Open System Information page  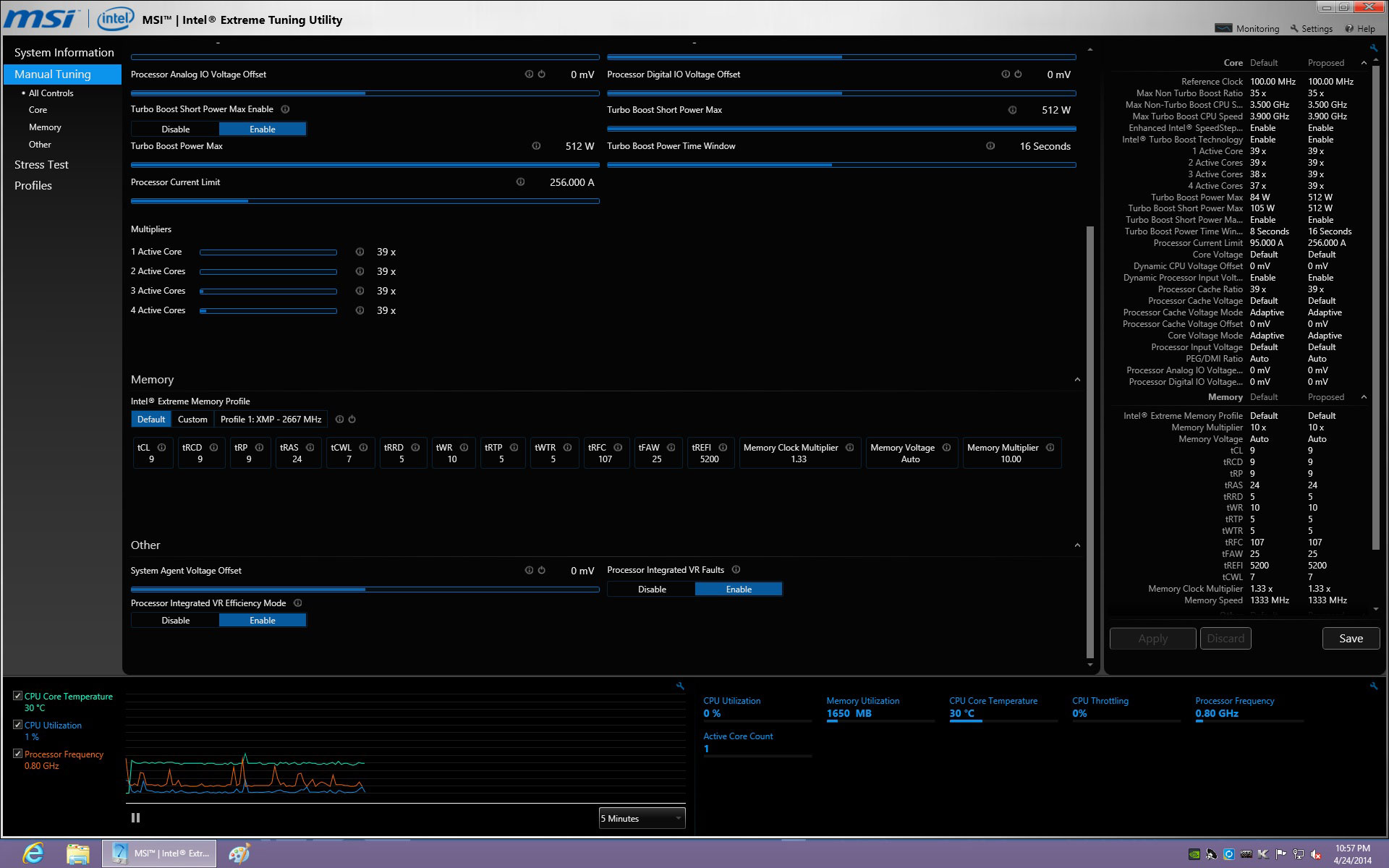click(64, 53)
